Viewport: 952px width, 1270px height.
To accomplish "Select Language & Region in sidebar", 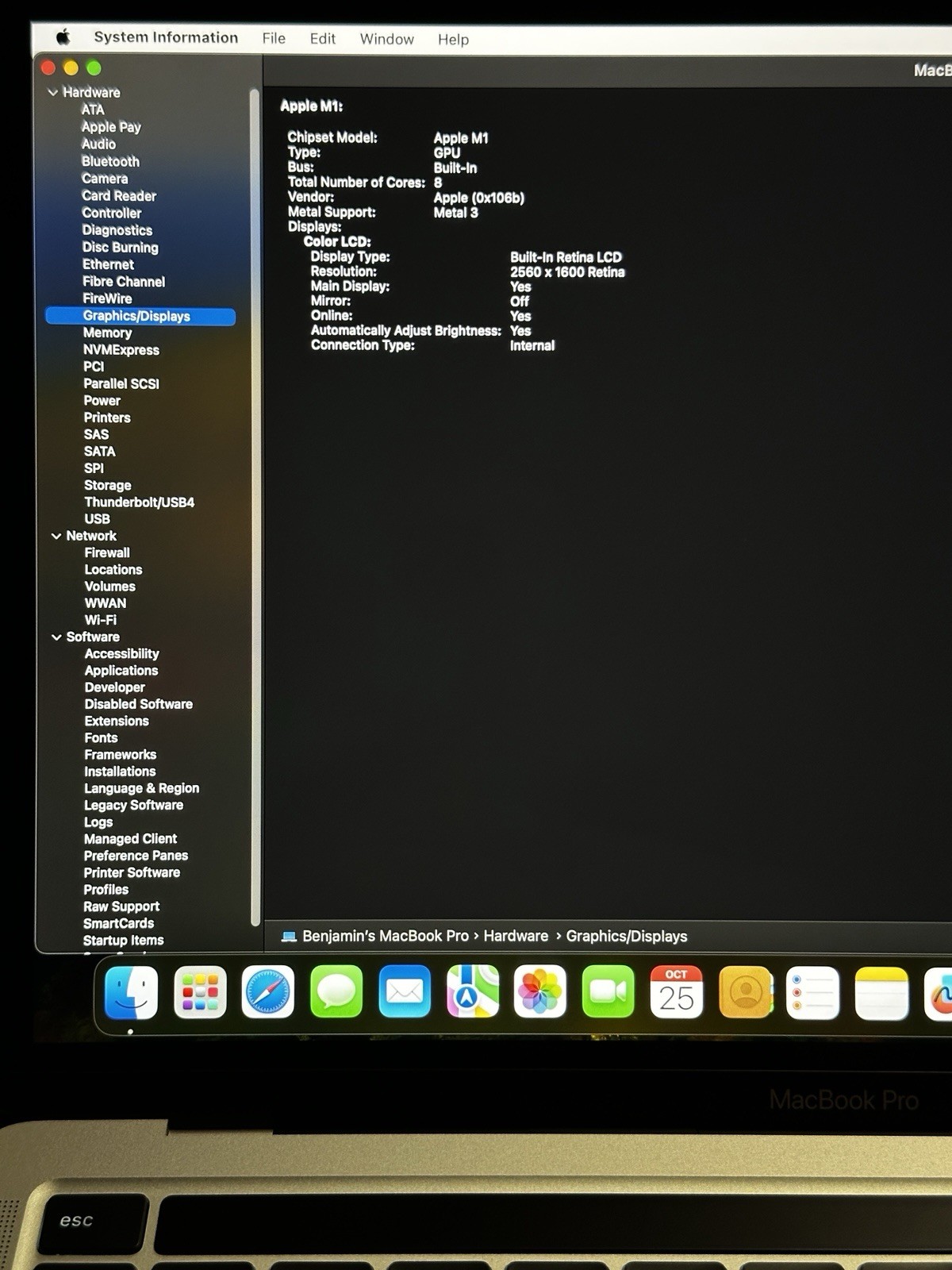I will [x=142, y=788].
